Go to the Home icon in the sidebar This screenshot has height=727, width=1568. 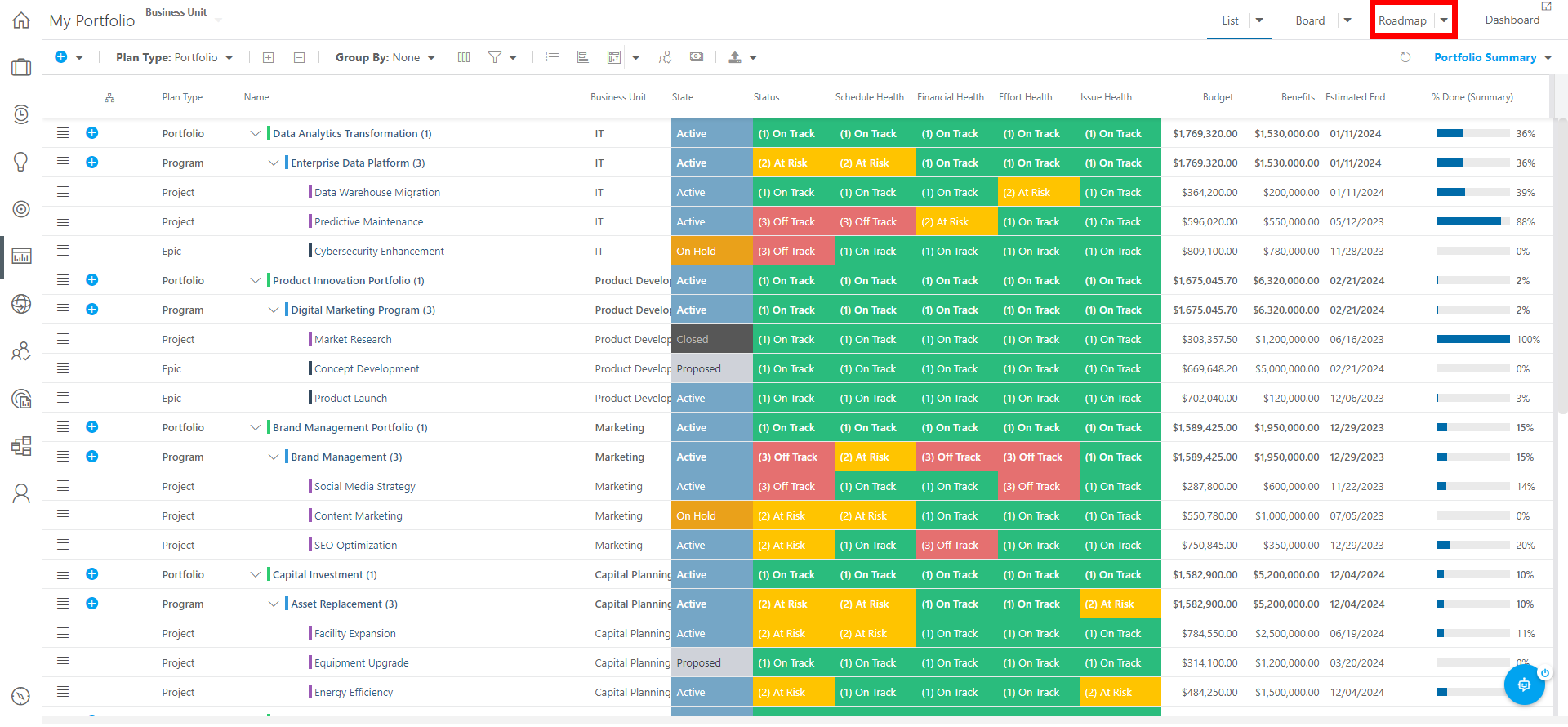pyautogui.click(x=21, y=20)
